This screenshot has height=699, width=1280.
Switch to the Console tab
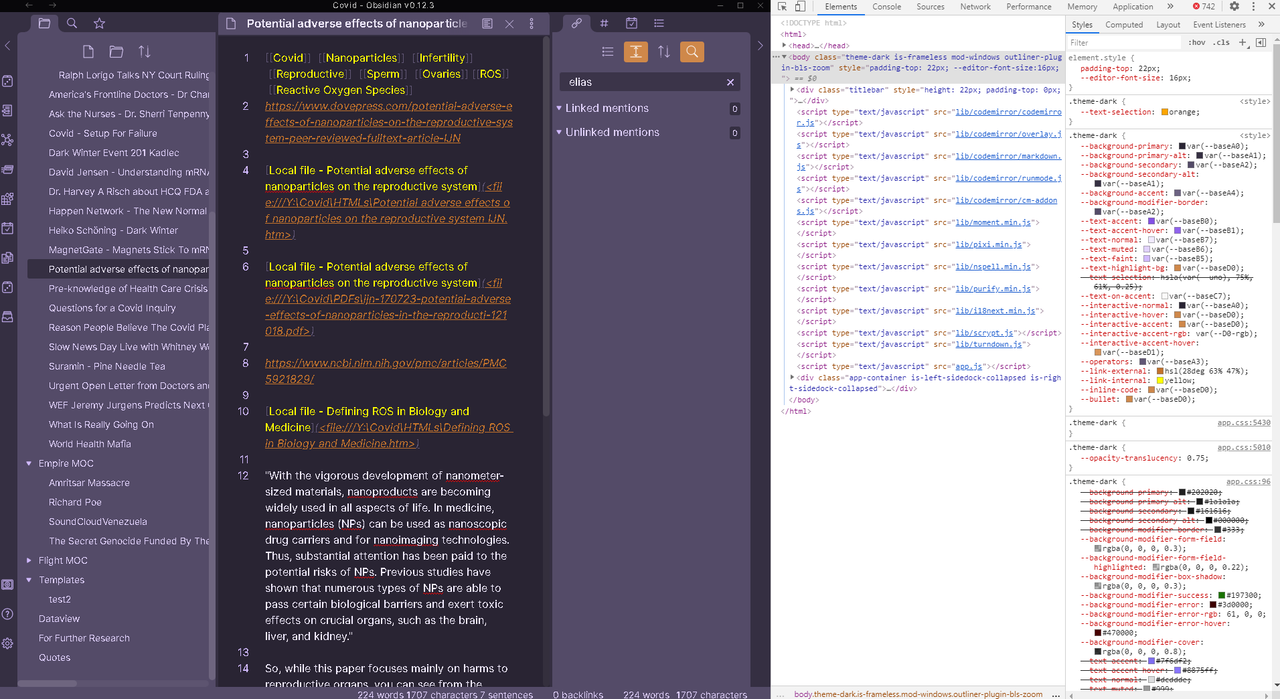click(x=886, y=6)
